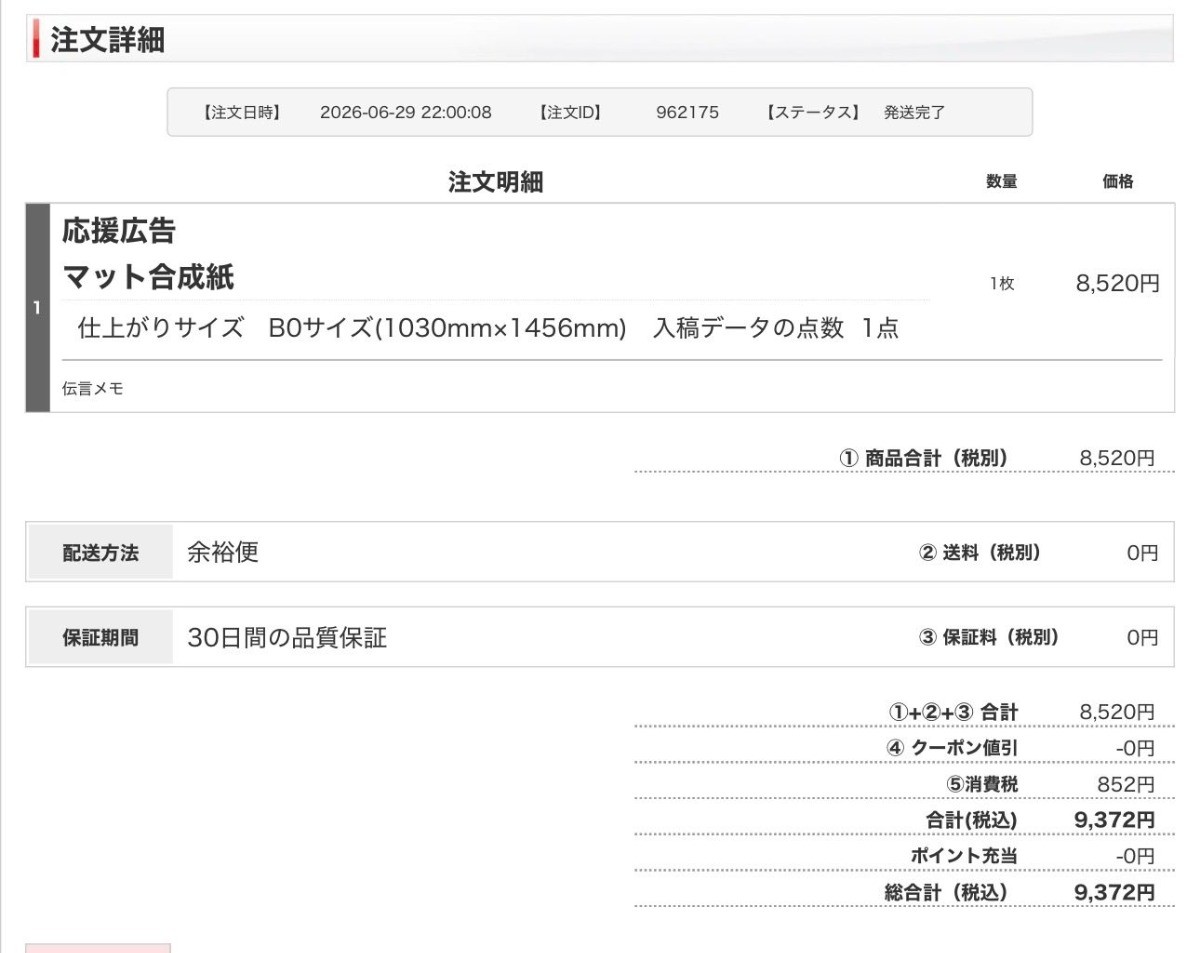Viewport: 1200px width, 953px height.
Task: Click the 伝言メモ label
Action: tap(93, 390)
